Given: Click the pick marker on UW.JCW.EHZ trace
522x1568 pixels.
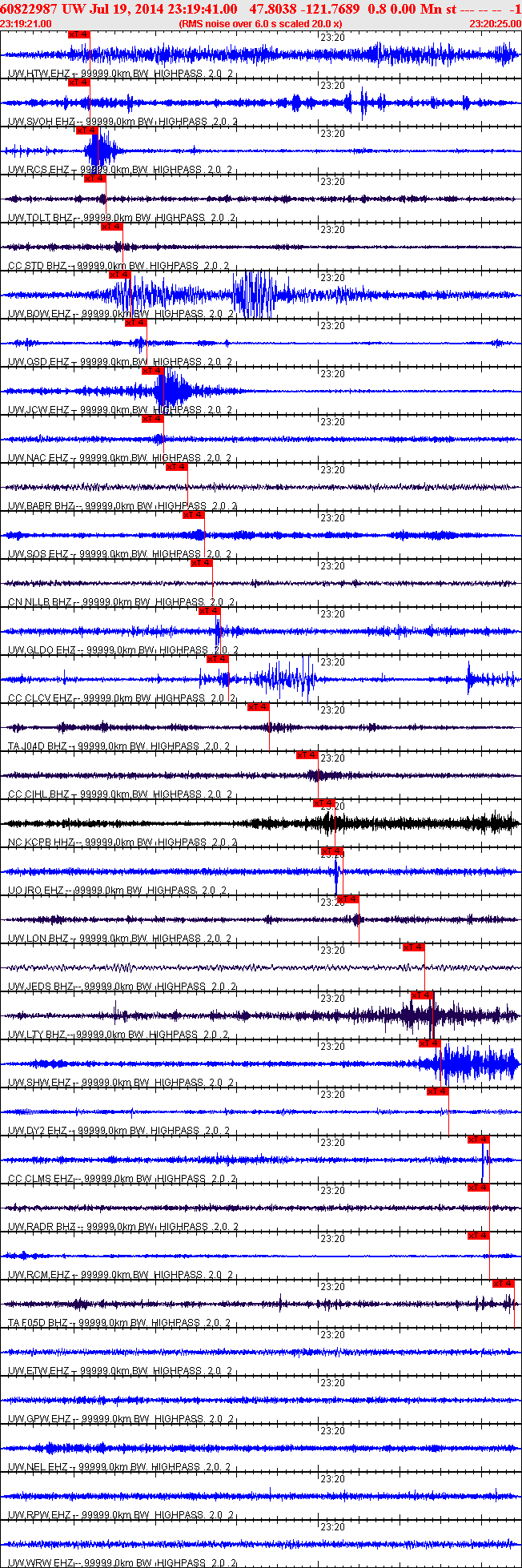Looking at the screenshot, I should tap(153, 371).
